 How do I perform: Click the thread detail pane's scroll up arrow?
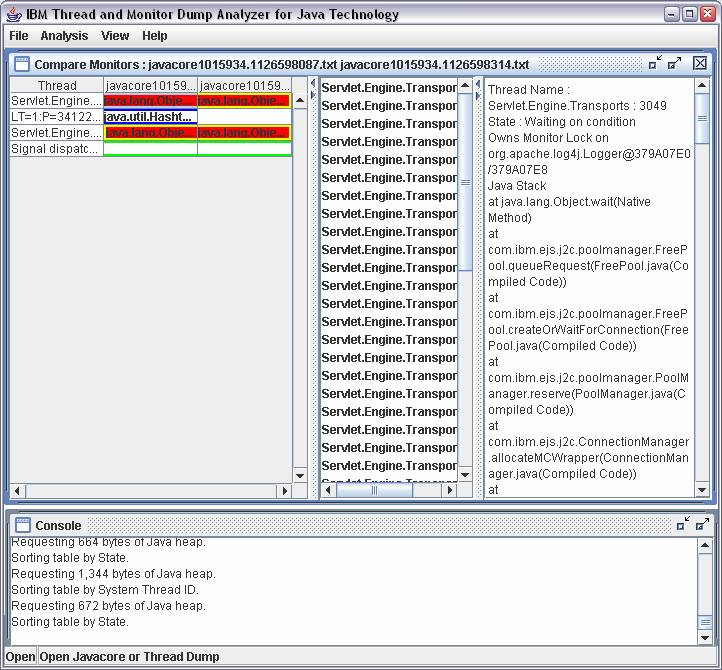pyautogui.click(x=702, y=86)
